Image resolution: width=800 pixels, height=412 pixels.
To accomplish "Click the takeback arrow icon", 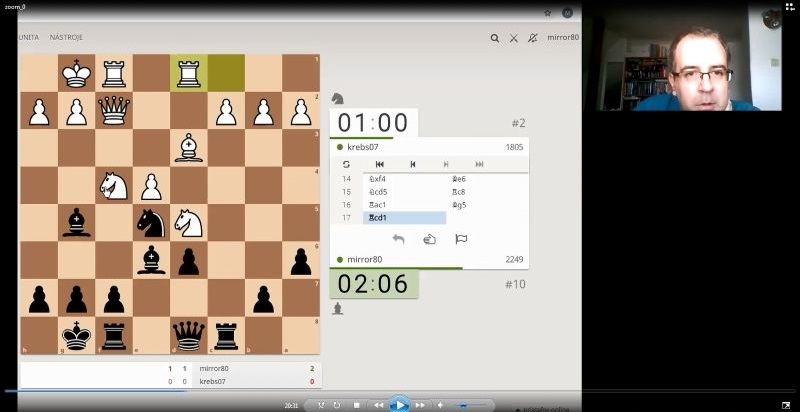I will (x=398, y=239).
